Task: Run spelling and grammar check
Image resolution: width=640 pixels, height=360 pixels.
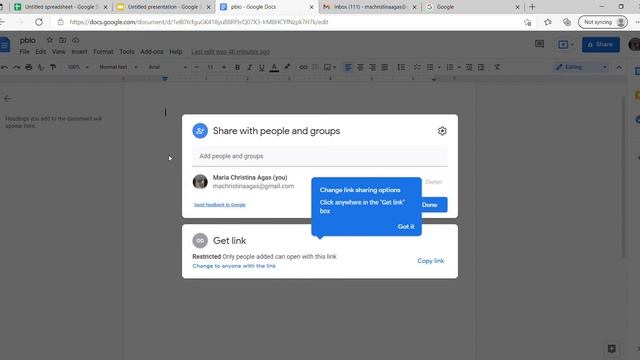Action: [x=40, y=67]
